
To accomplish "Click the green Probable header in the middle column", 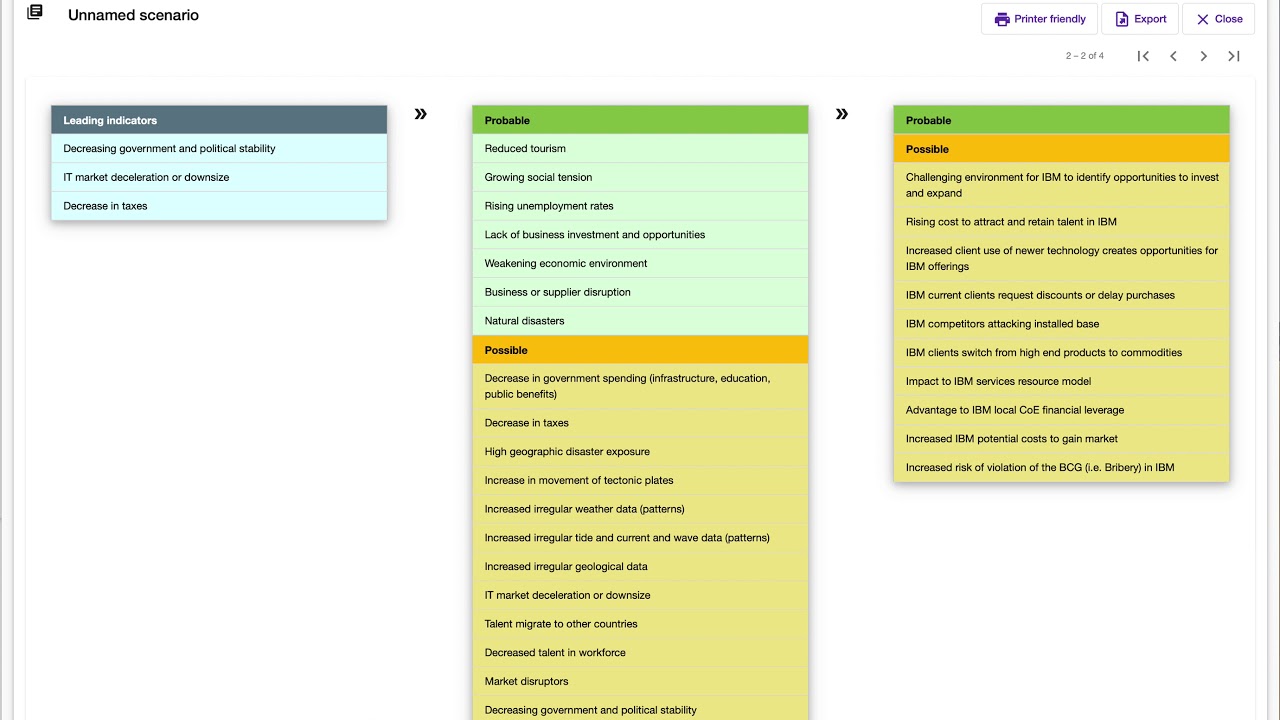I will pyautogui.click(x=640, y=120).
